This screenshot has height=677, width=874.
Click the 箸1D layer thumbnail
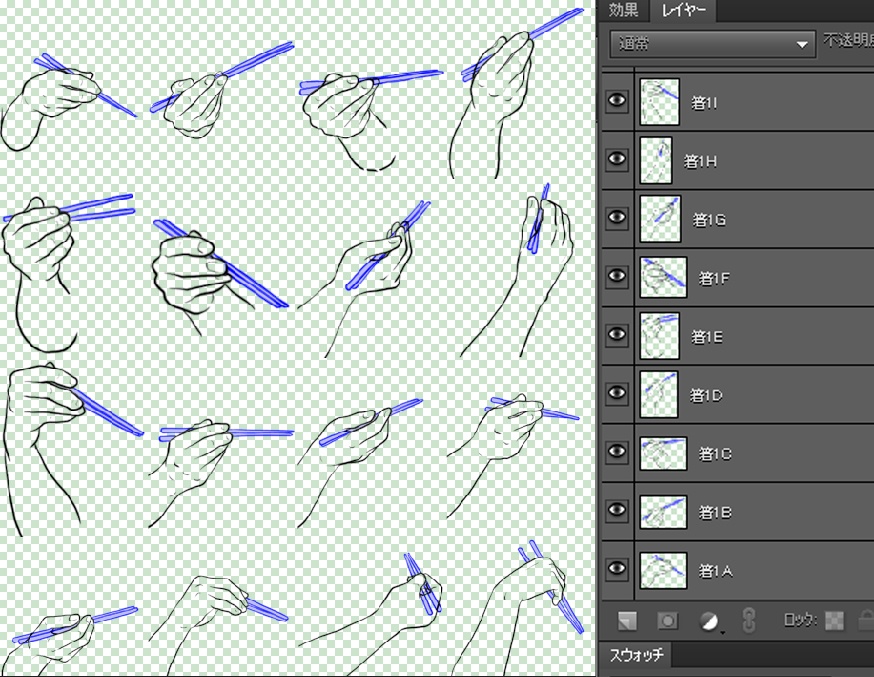click(x=659, y=394)
